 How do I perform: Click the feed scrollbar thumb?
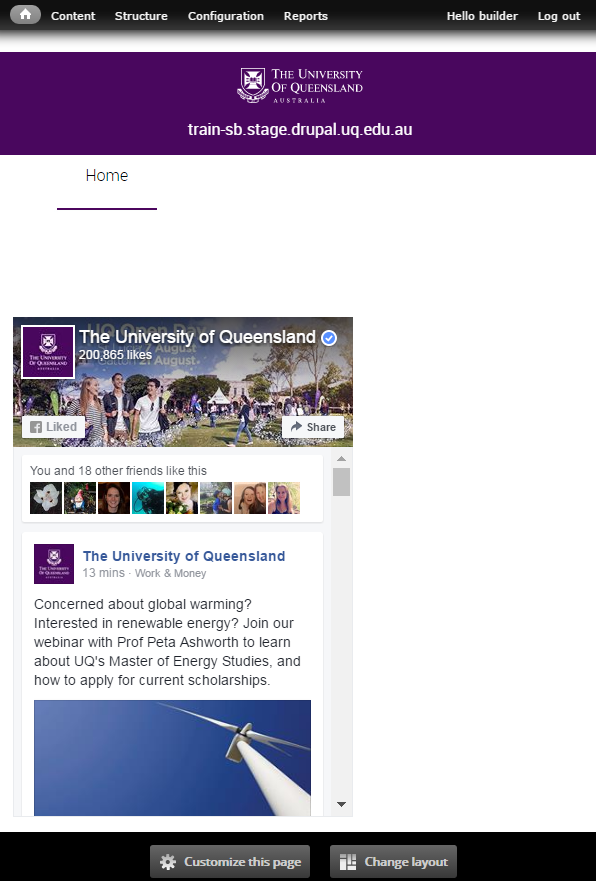pos(341,482)
